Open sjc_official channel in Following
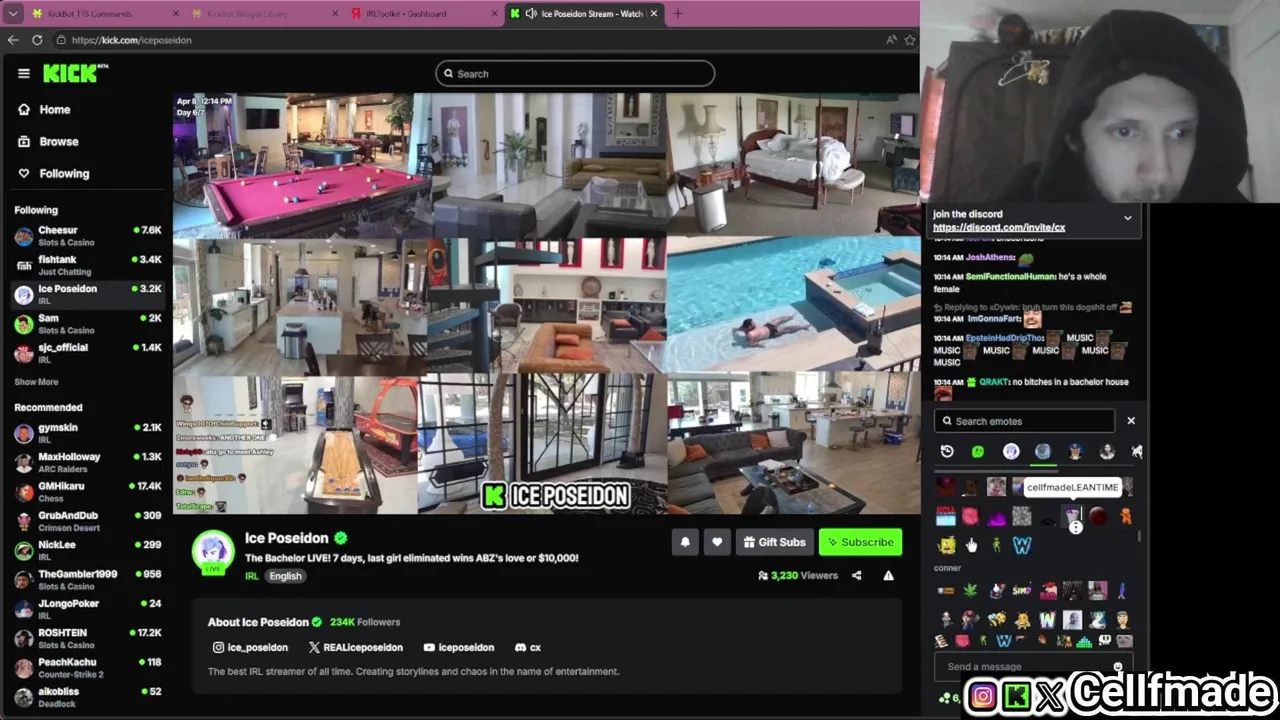1280x720 pixels. pos(88,353)
